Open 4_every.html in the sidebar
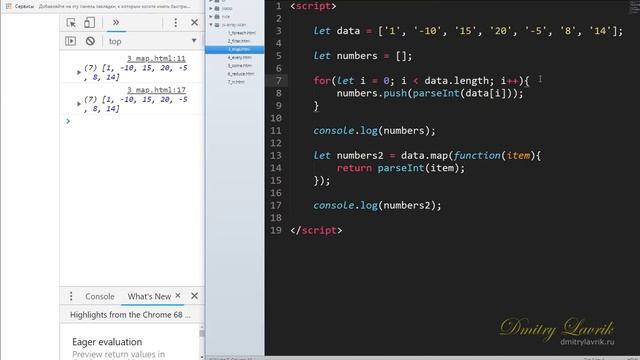Screen dimensions: 640x360 tap(240, 58)
